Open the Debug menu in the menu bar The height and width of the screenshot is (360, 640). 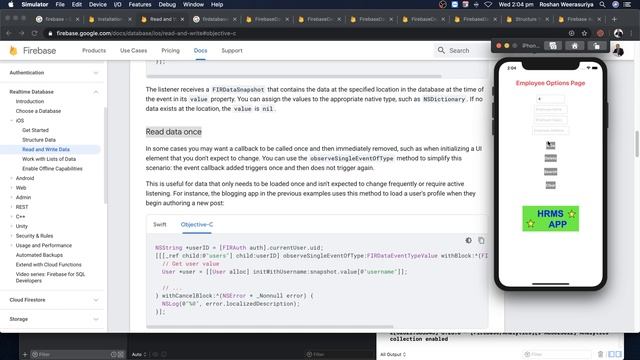click(167, 4)
